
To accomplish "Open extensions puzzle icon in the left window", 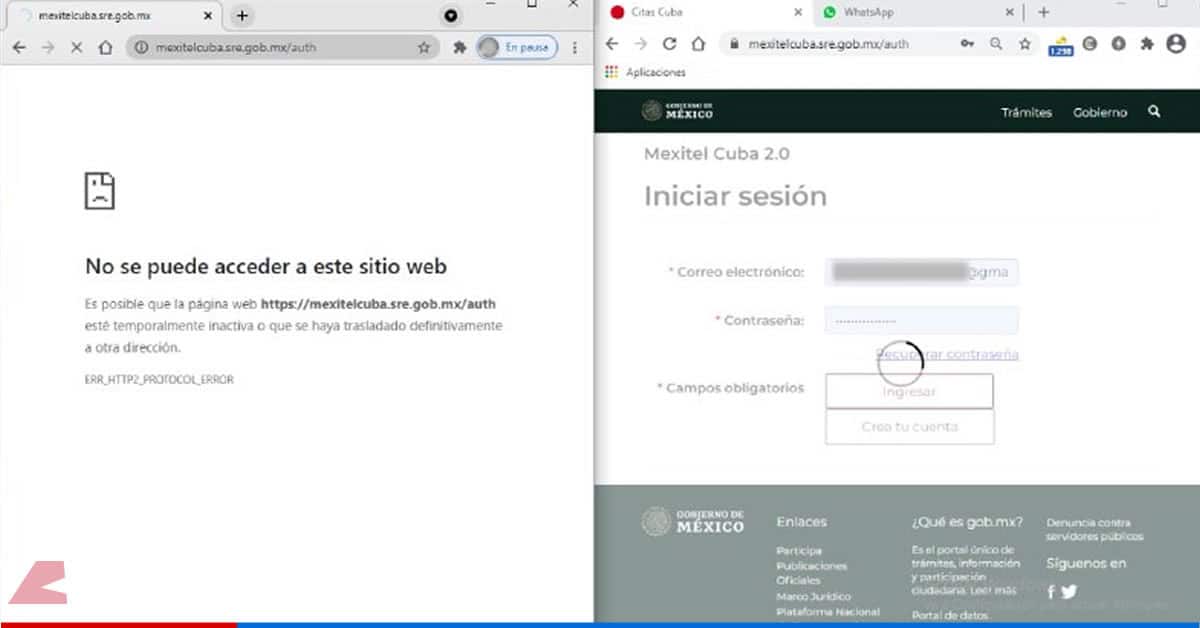I will coord(460,47).
